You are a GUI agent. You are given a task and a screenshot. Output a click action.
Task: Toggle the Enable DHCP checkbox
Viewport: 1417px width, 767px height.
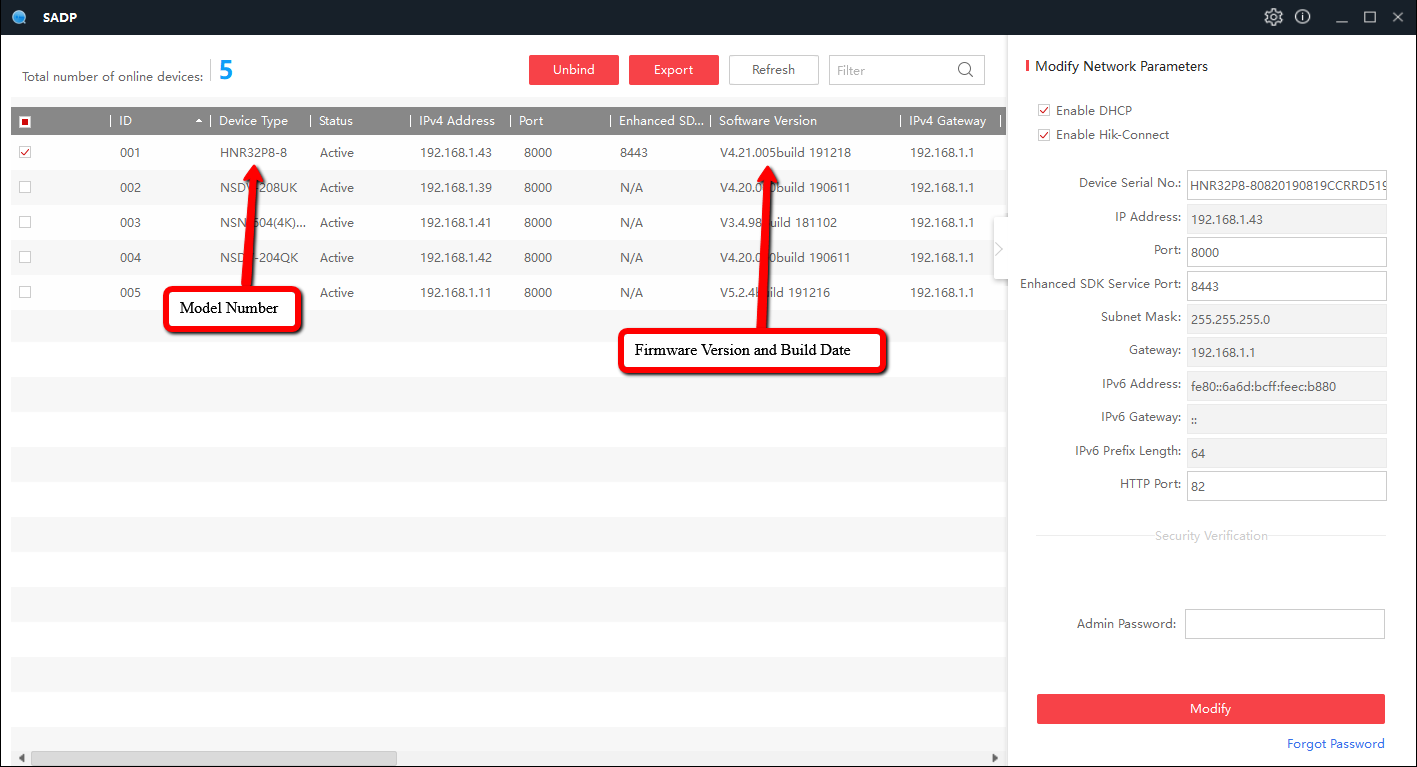[x=1044, y=111]
